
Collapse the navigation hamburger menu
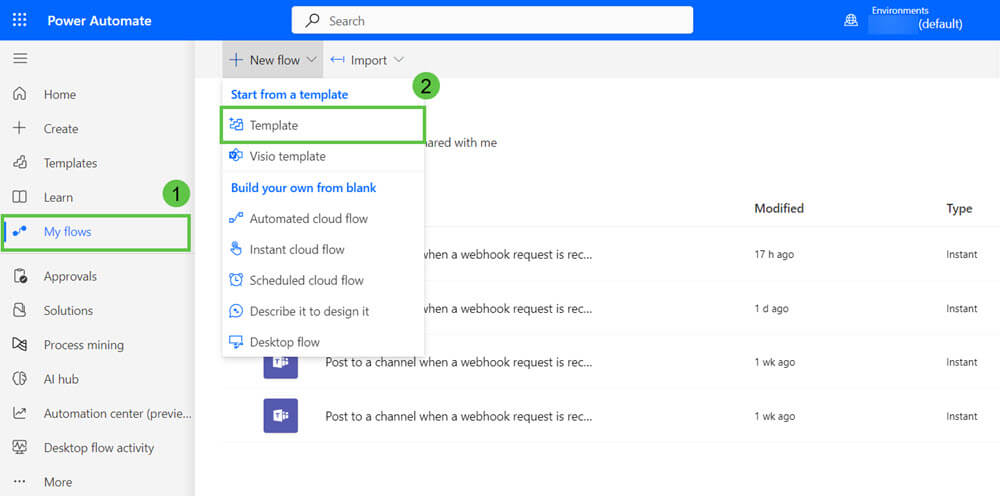point(20,59)
